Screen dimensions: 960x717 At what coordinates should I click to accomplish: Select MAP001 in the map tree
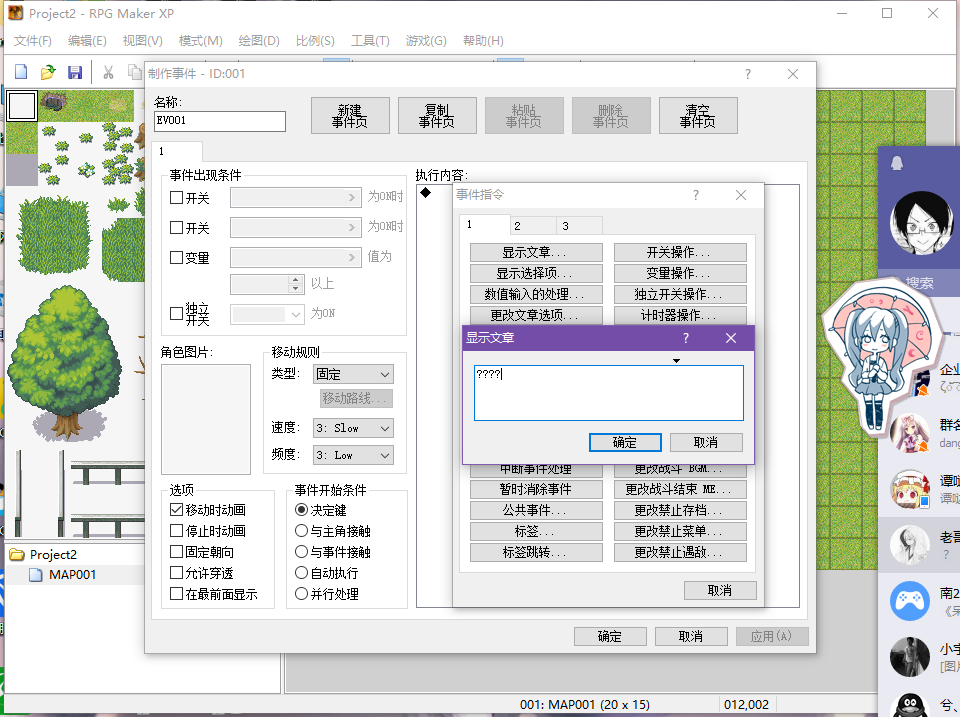72,575
